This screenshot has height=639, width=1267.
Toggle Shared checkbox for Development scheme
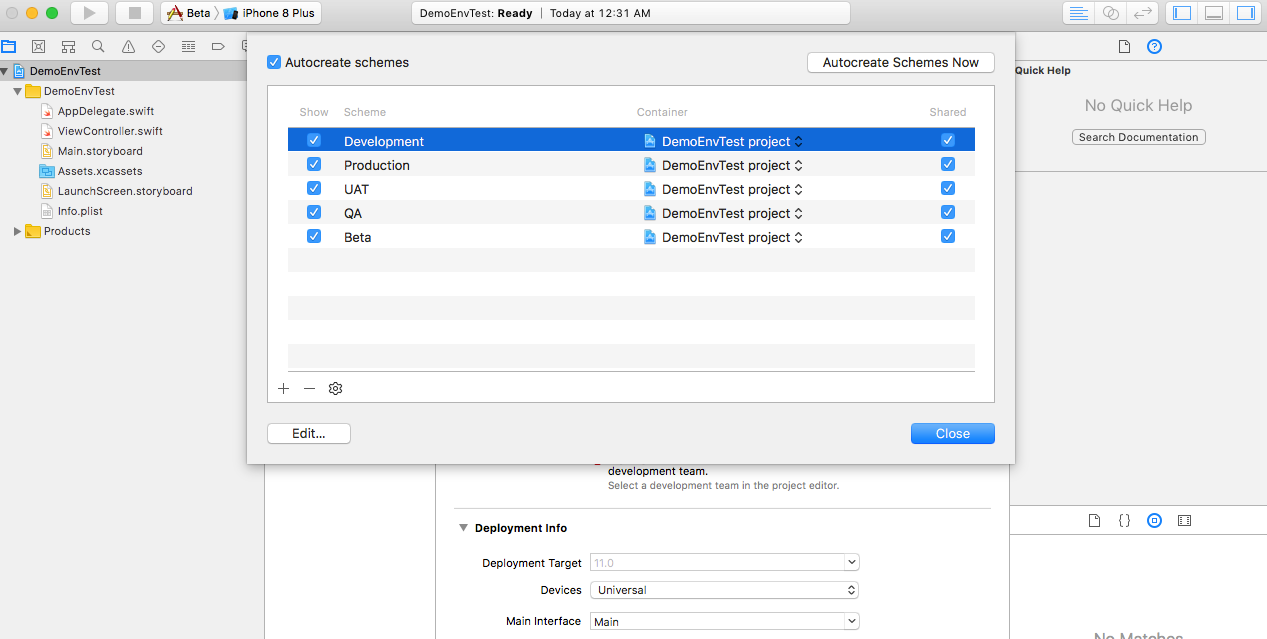click(948, 140)
